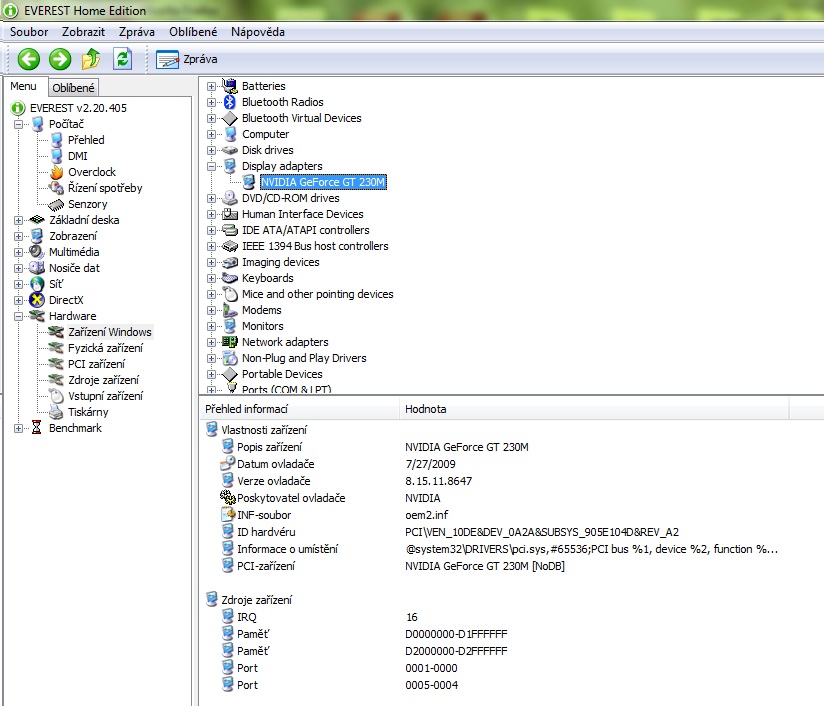Click the green Forward arrow toolbar button
Image resolution: width=824 pixels, height=706 pixels.
(60, 59)
